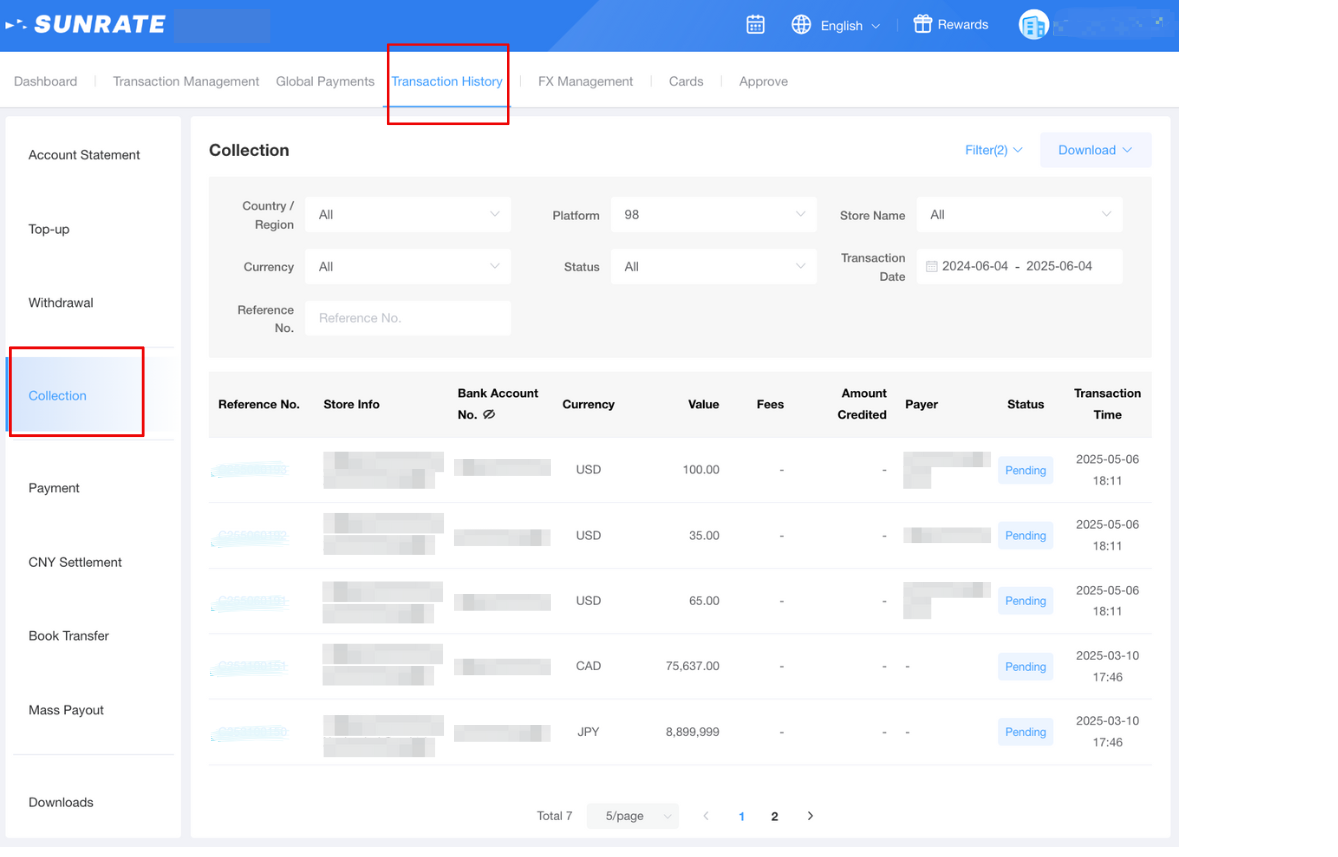Screen dimensions: 1338x857
Task: Open Rewards gift icon
Action: point(922,24)
